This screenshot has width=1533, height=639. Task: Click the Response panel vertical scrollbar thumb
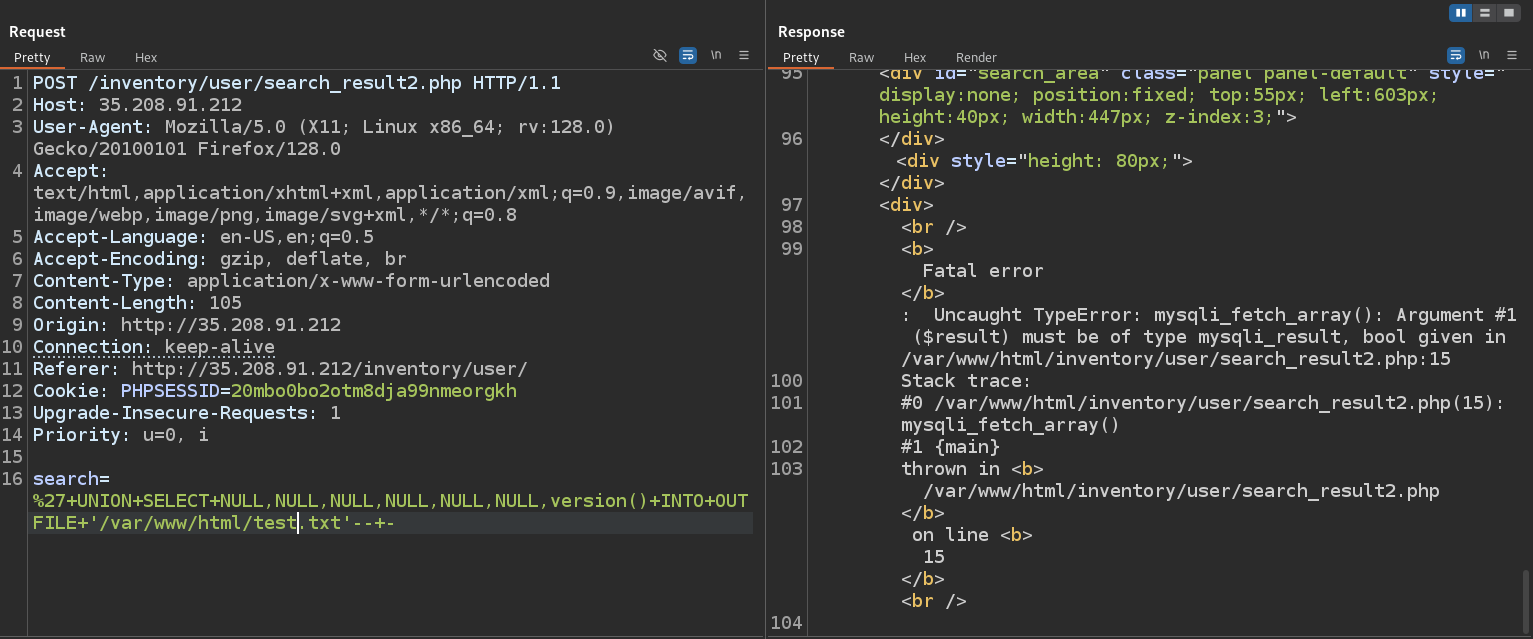click(x=1526, y=600)
